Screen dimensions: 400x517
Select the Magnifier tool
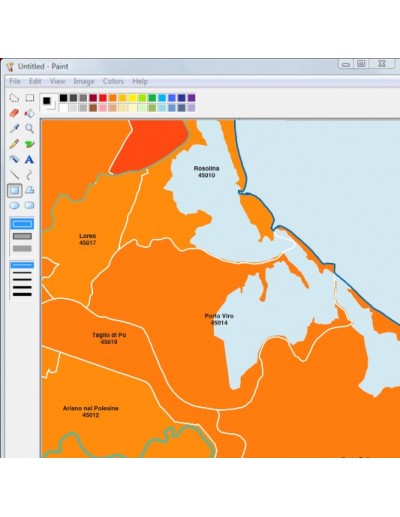[30, 128]
